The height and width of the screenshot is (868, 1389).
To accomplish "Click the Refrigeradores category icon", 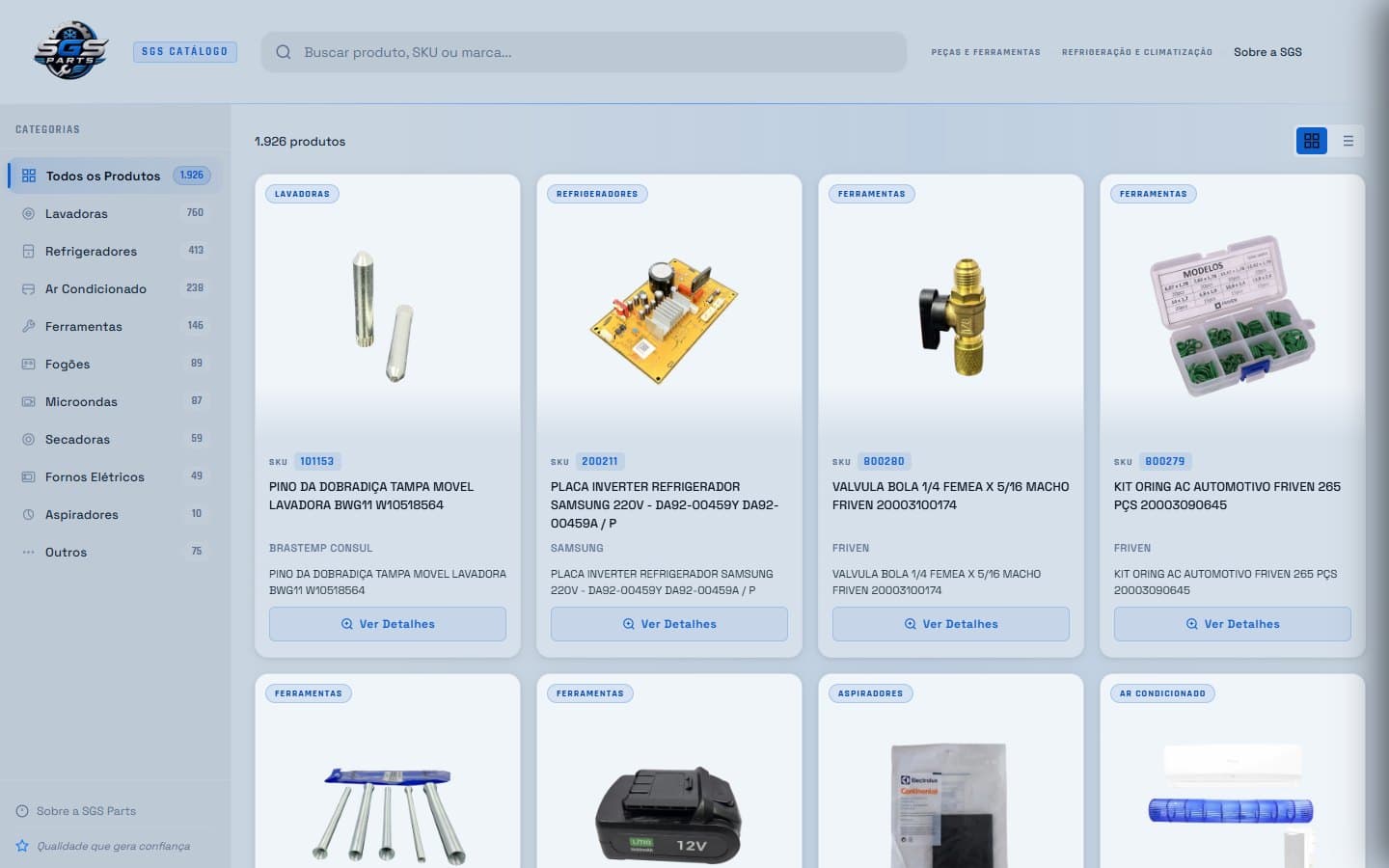I will (x=28, y=251).
